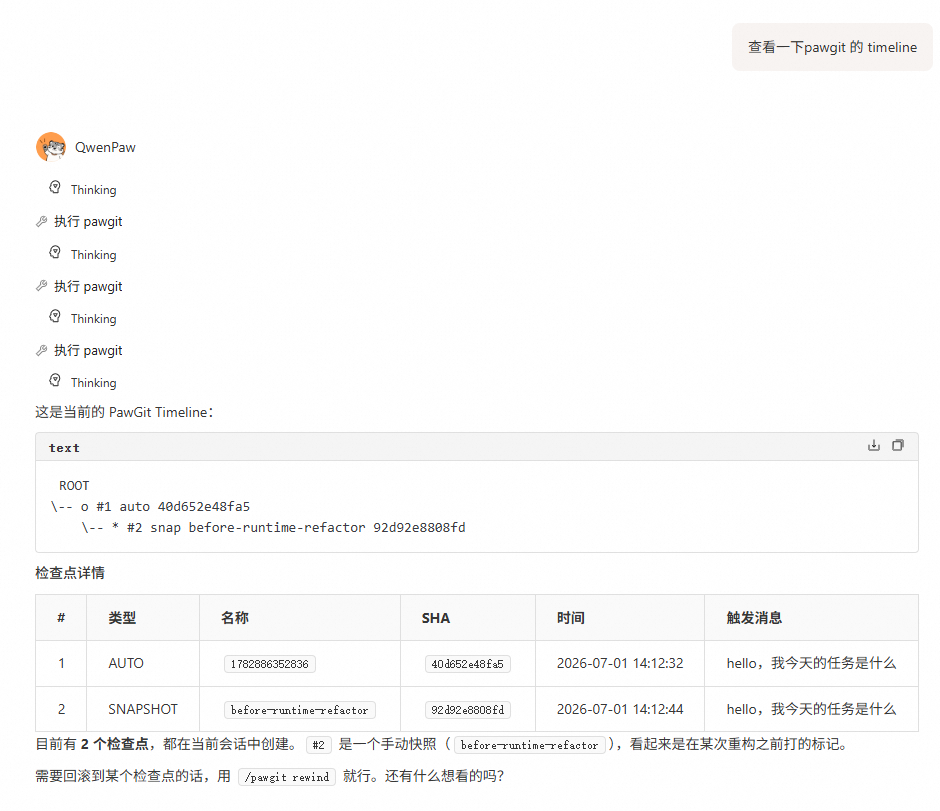Open the first 执行 pawgit tool call

click(79, 222)
